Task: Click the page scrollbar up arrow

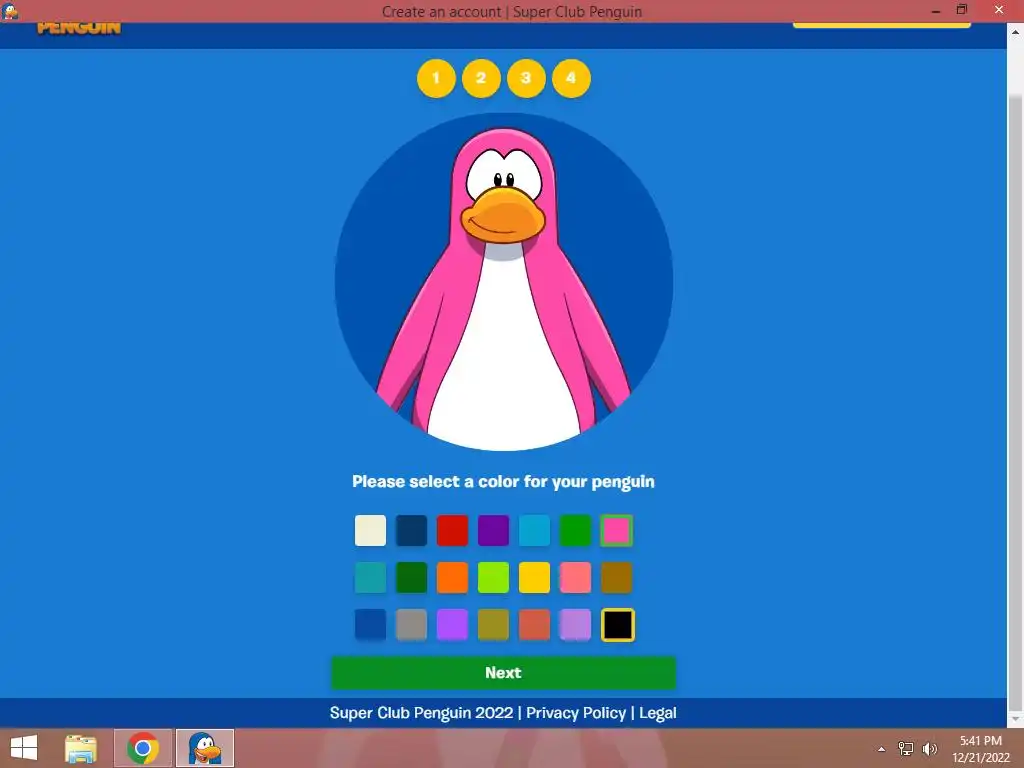Action: click(1016, 31)
